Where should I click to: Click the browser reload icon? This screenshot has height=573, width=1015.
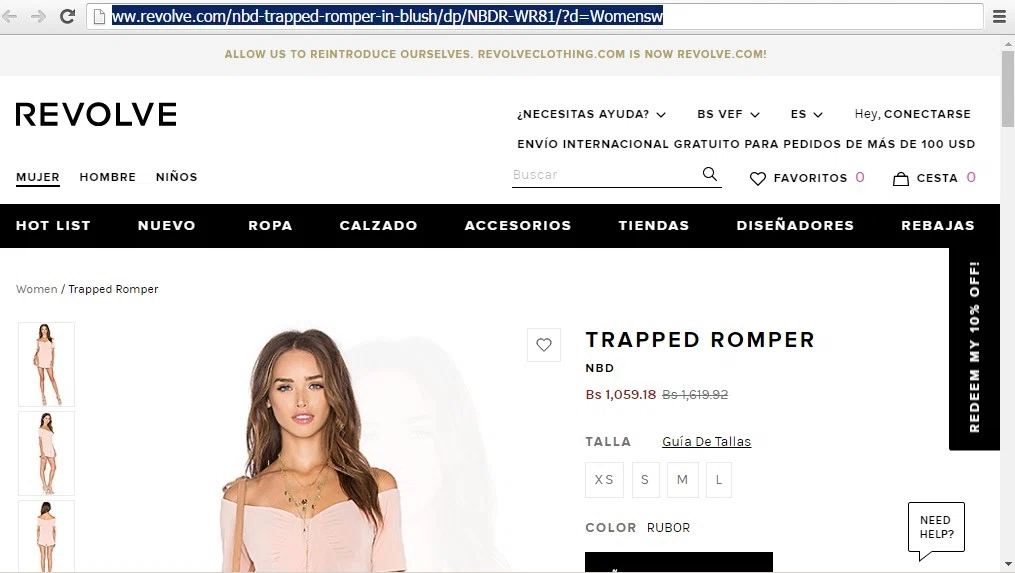click(67, 16)
